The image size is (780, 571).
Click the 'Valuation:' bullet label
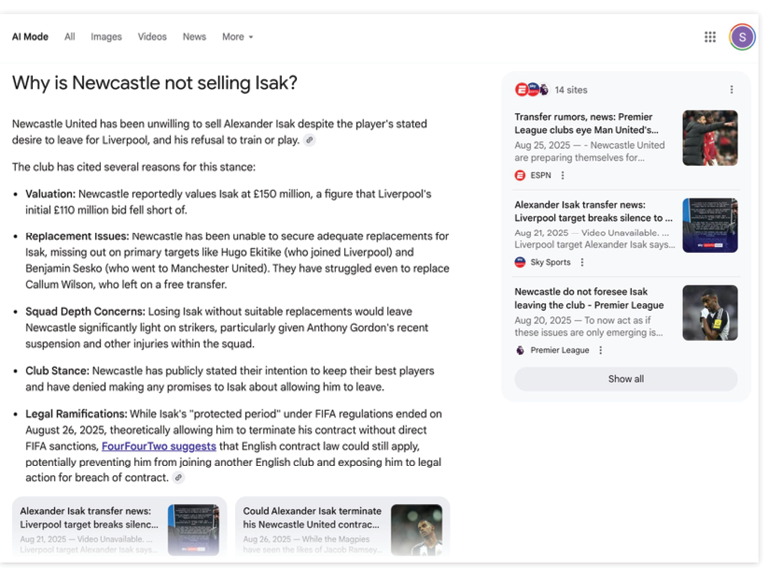[x=50, y=194]
